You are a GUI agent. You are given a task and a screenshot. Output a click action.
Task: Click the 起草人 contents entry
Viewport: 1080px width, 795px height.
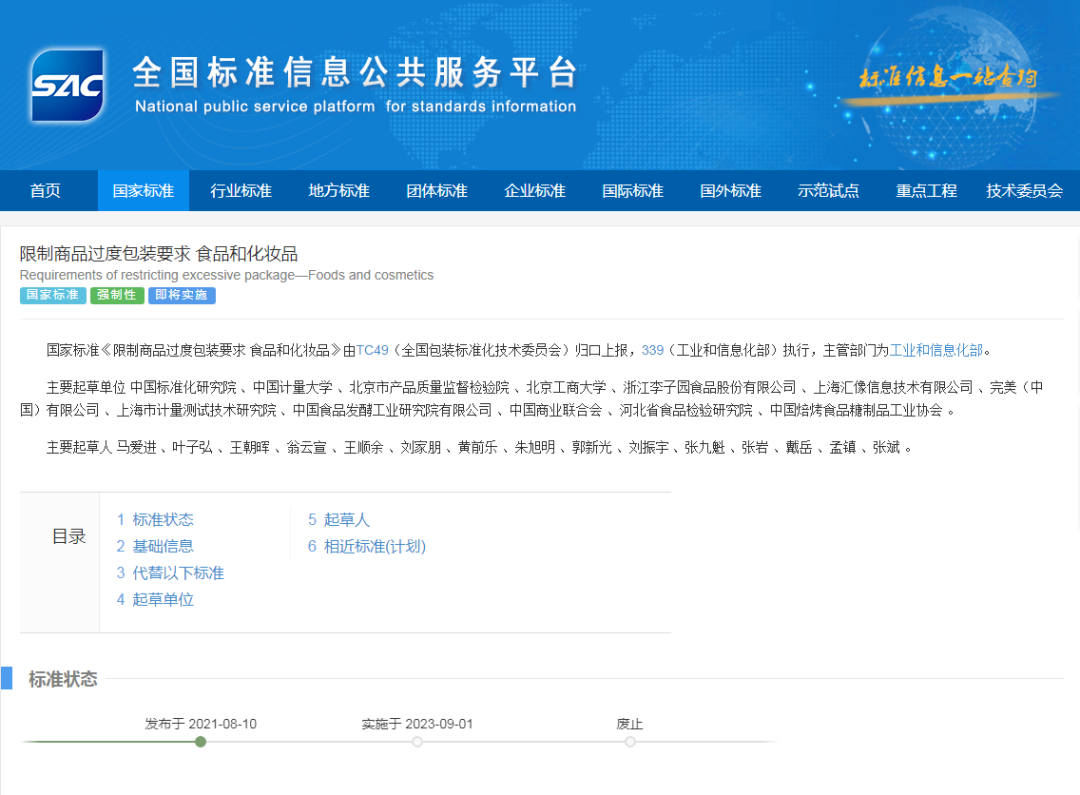pos(340,519)
